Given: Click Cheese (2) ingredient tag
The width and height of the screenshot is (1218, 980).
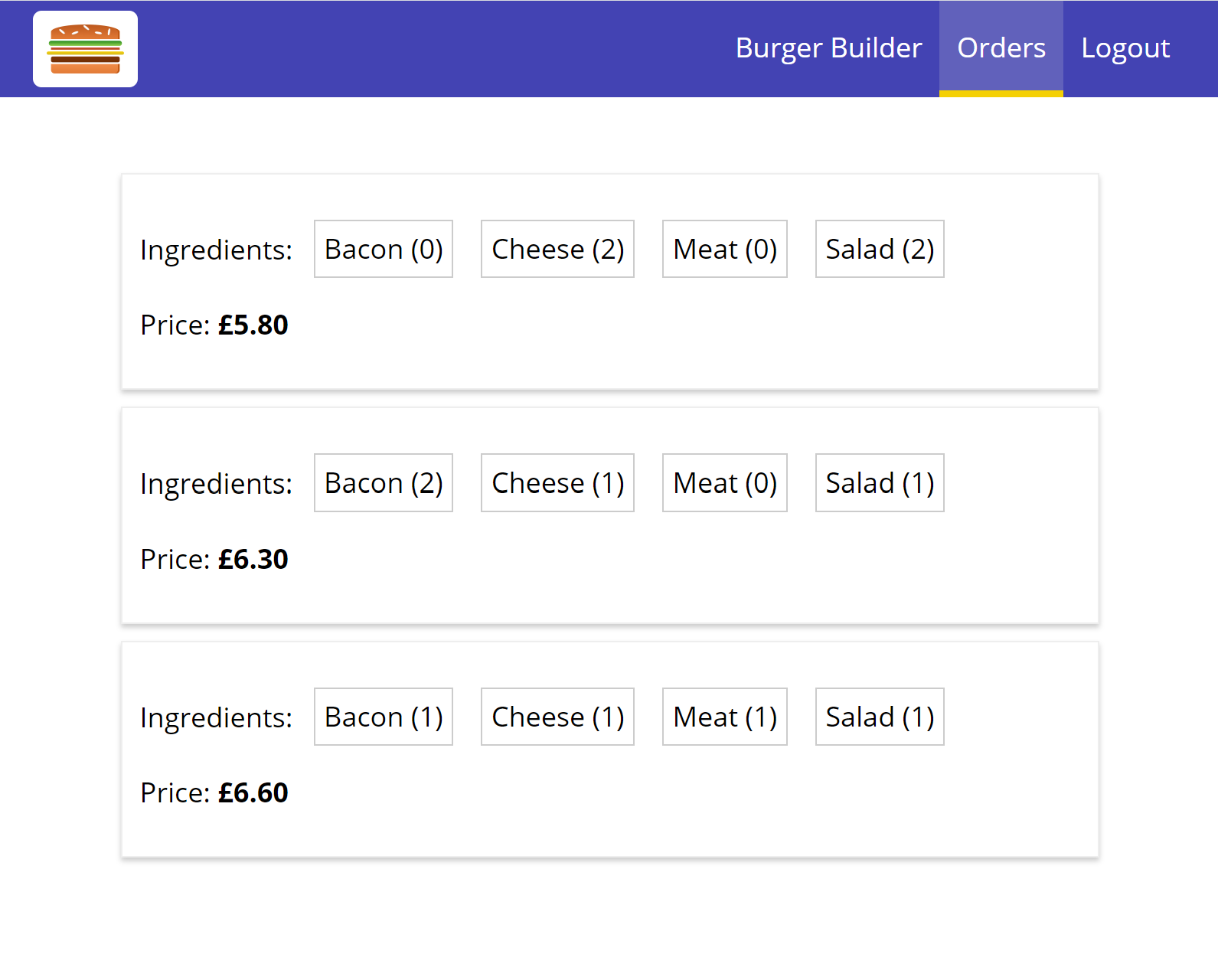Looking at the screenshot, I should click(x=557, y=249).
